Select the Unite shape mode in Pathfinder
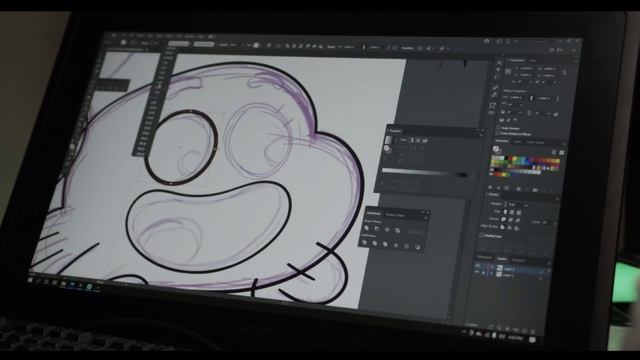The width and height of the screenshot is (640, 360). 366,228
